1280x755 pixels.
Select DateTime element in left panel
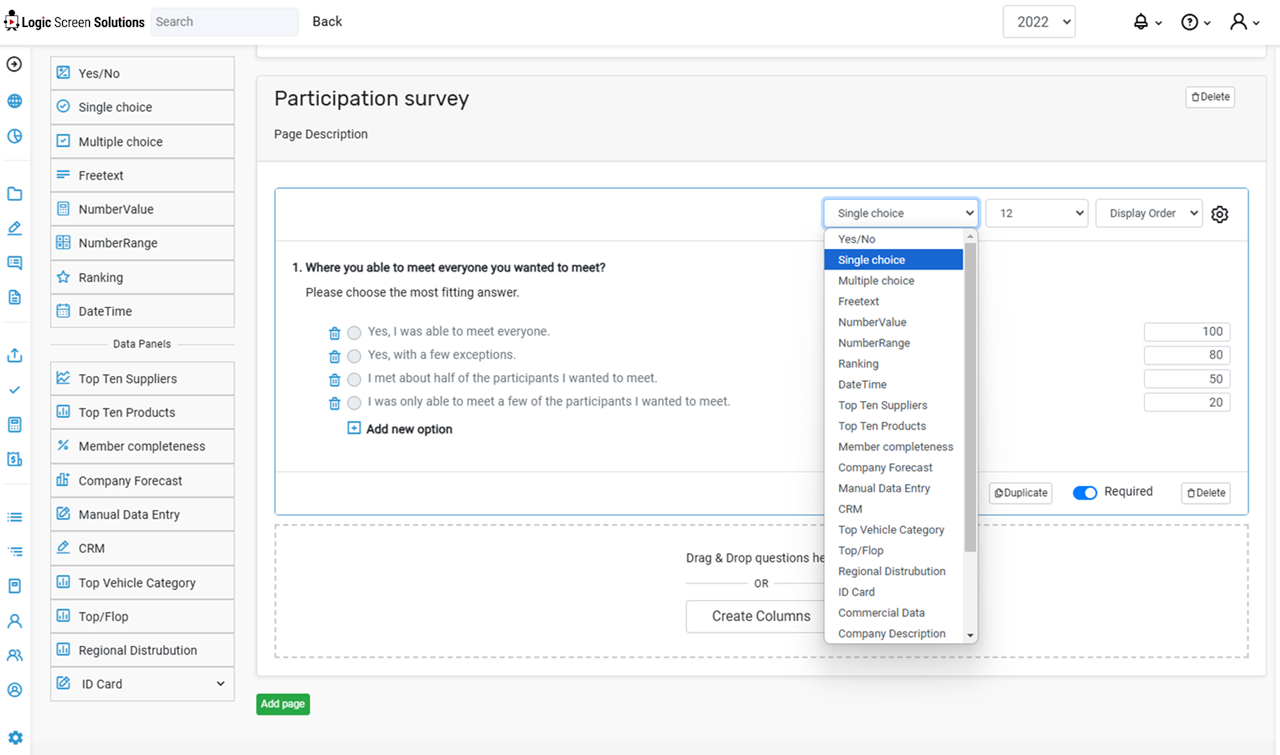[x=142, y=311]
